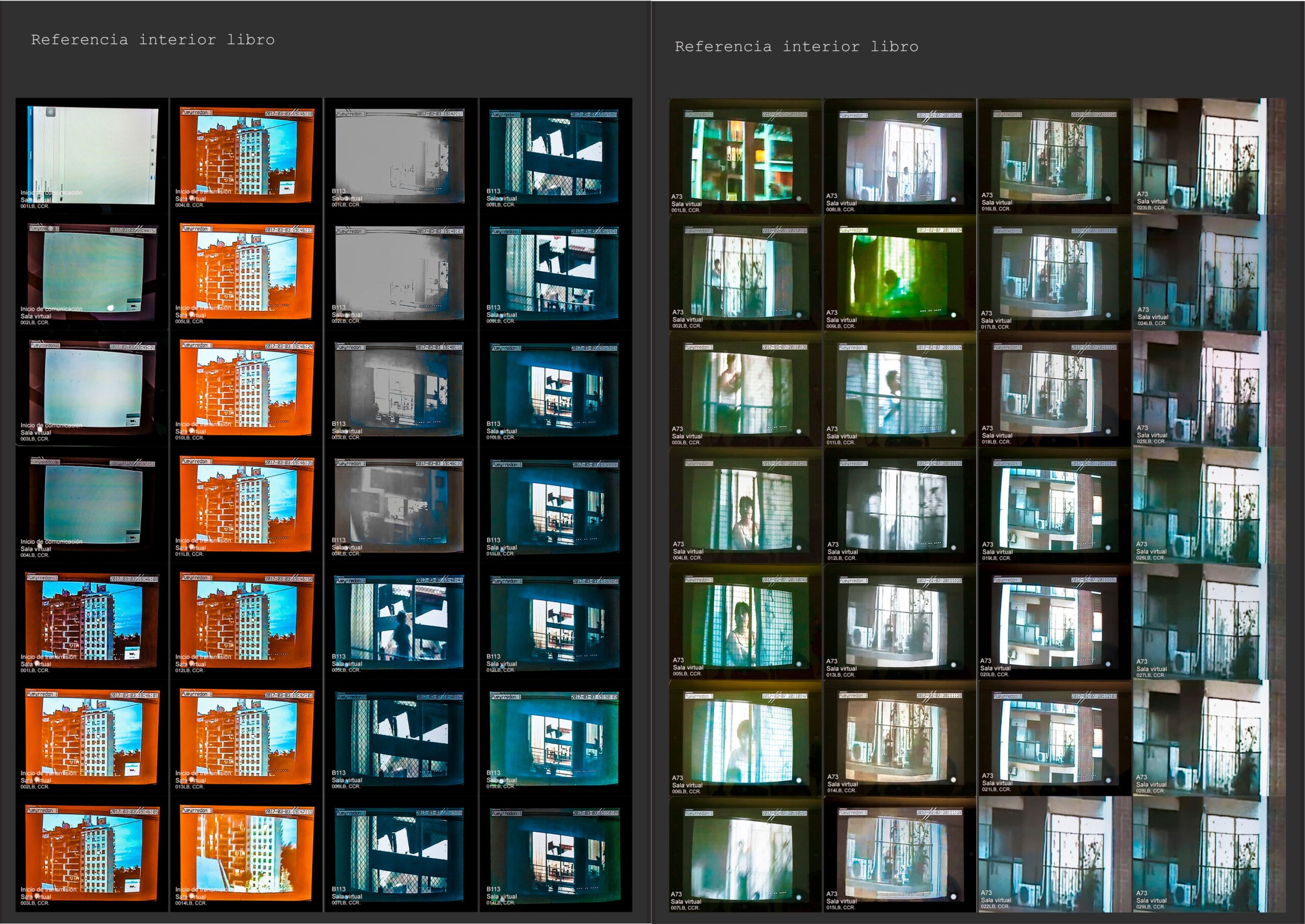Click the B113 014LB frame
Viewport: 1305px width, 924px height.
click(x=556, y=856)
